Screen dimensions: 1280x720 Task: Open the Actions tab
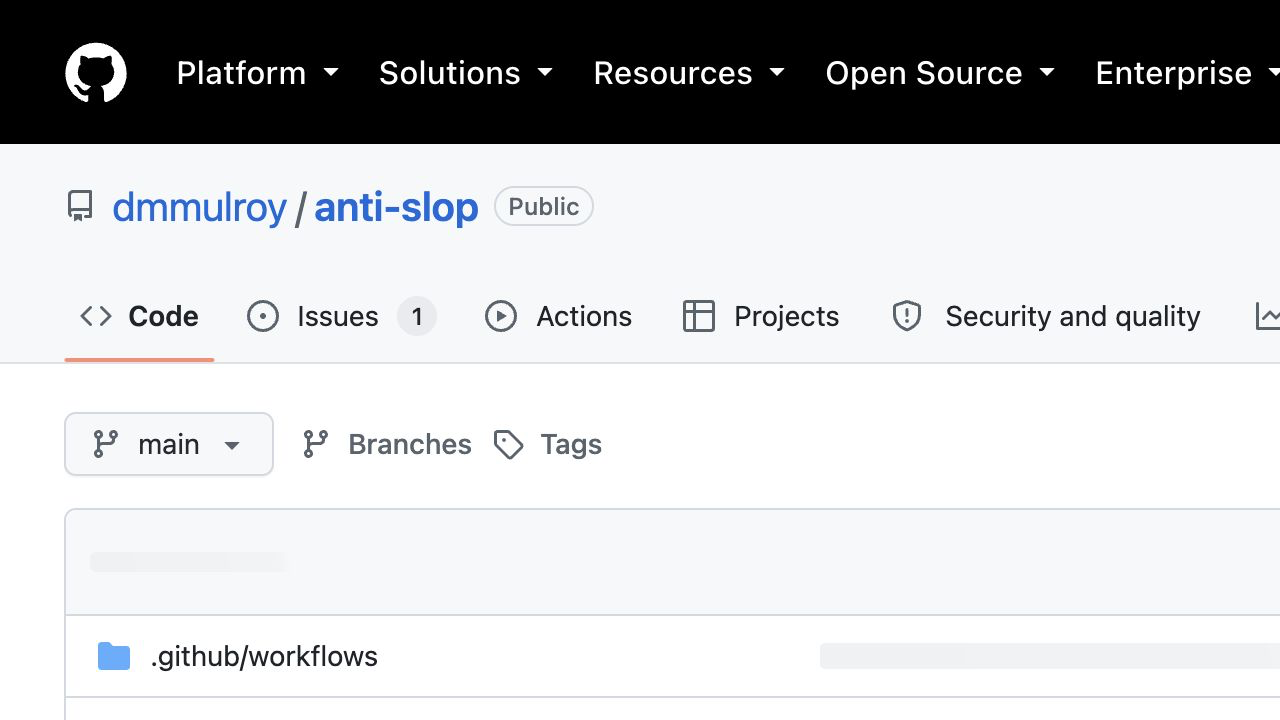point(558,316)
